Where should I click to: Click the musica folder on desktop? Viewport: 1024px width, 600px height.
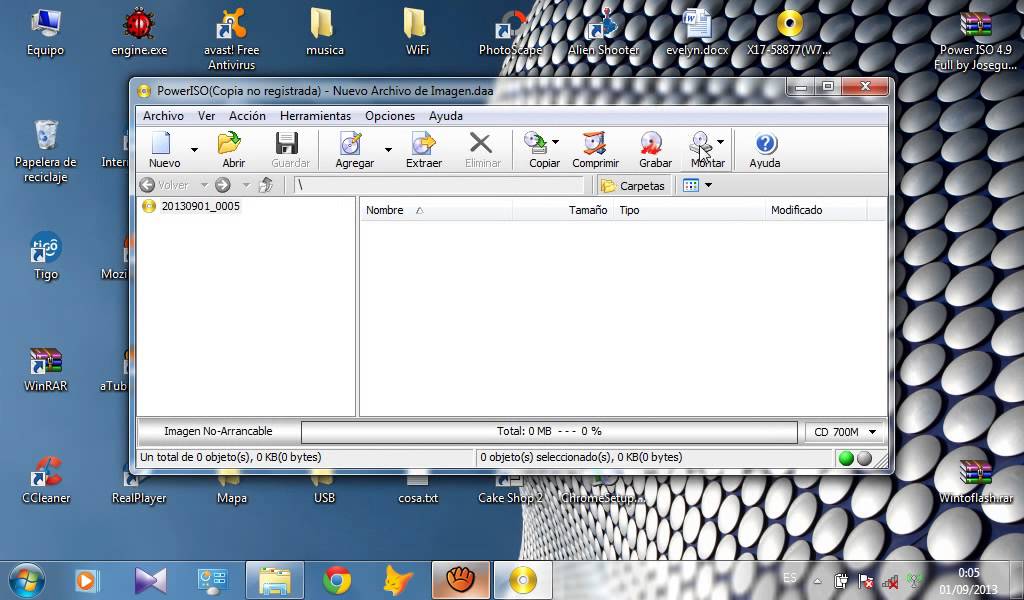click(325, 32)
